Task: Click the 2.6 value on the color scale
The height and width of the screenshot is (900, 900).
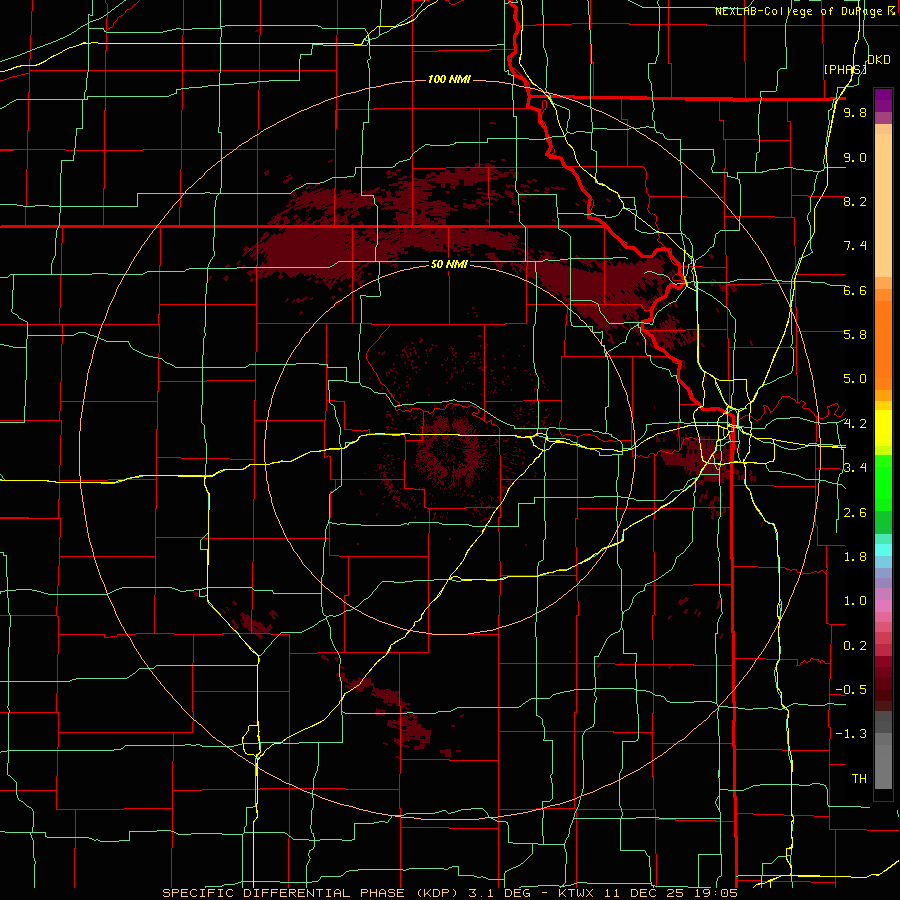Action: click(855, 513)
